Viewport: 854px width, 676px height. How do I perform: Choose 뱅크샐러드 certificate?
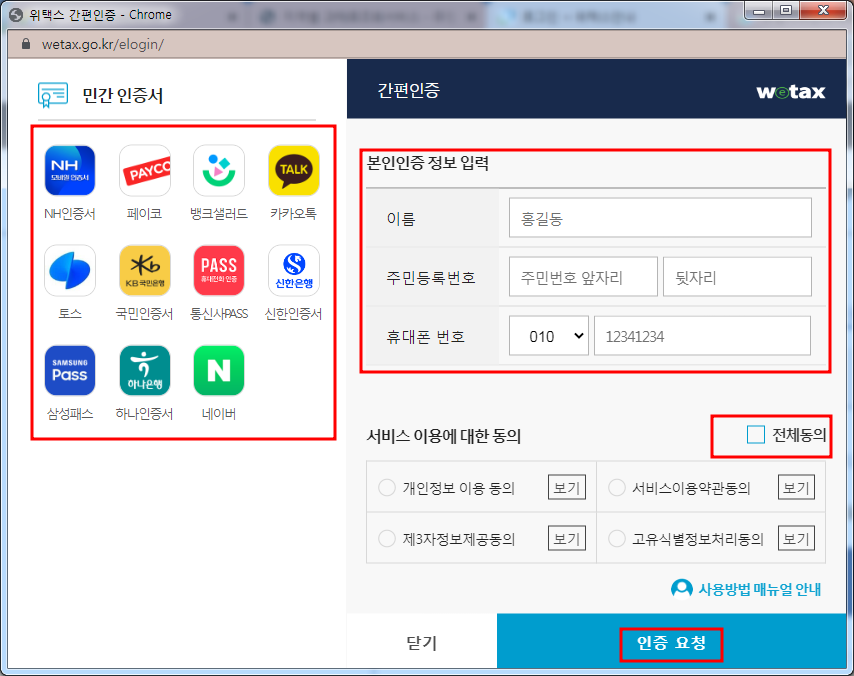coord(218,170)
